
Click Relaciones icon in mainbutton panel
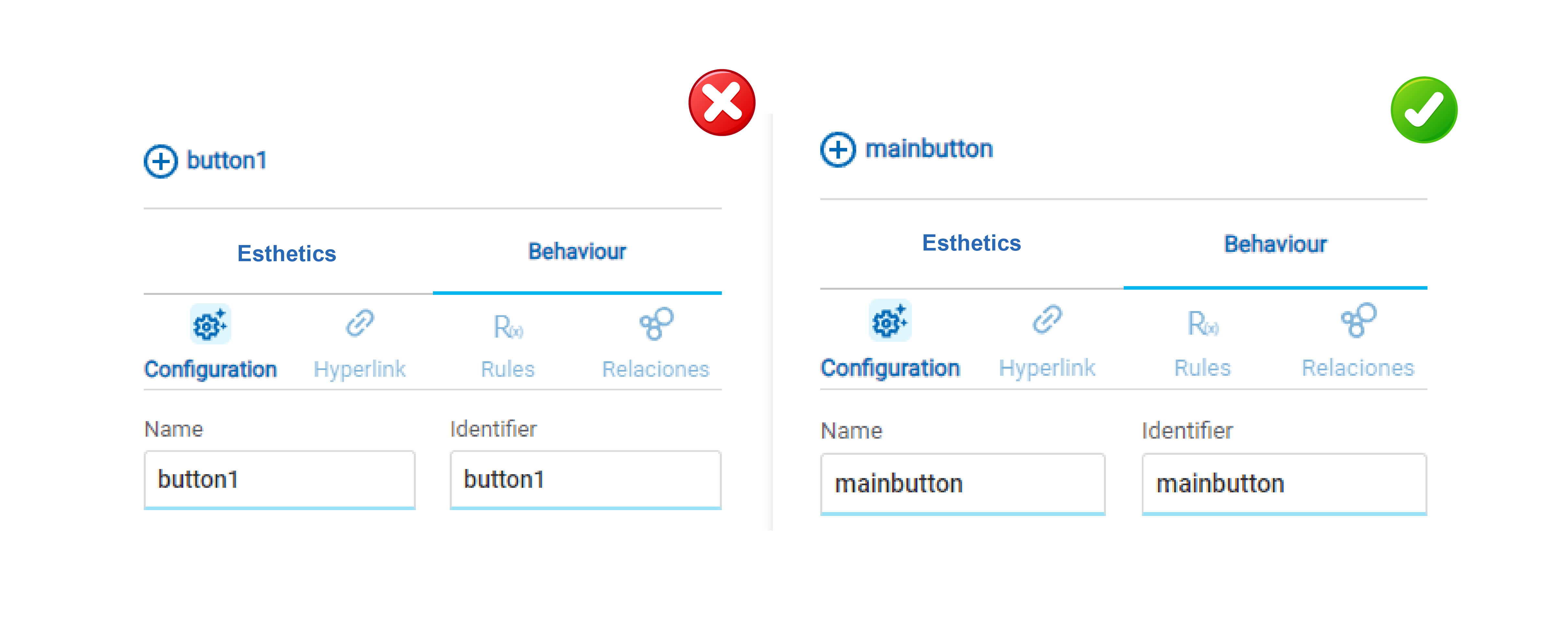pyautogui.click(x=1358, y=320)
